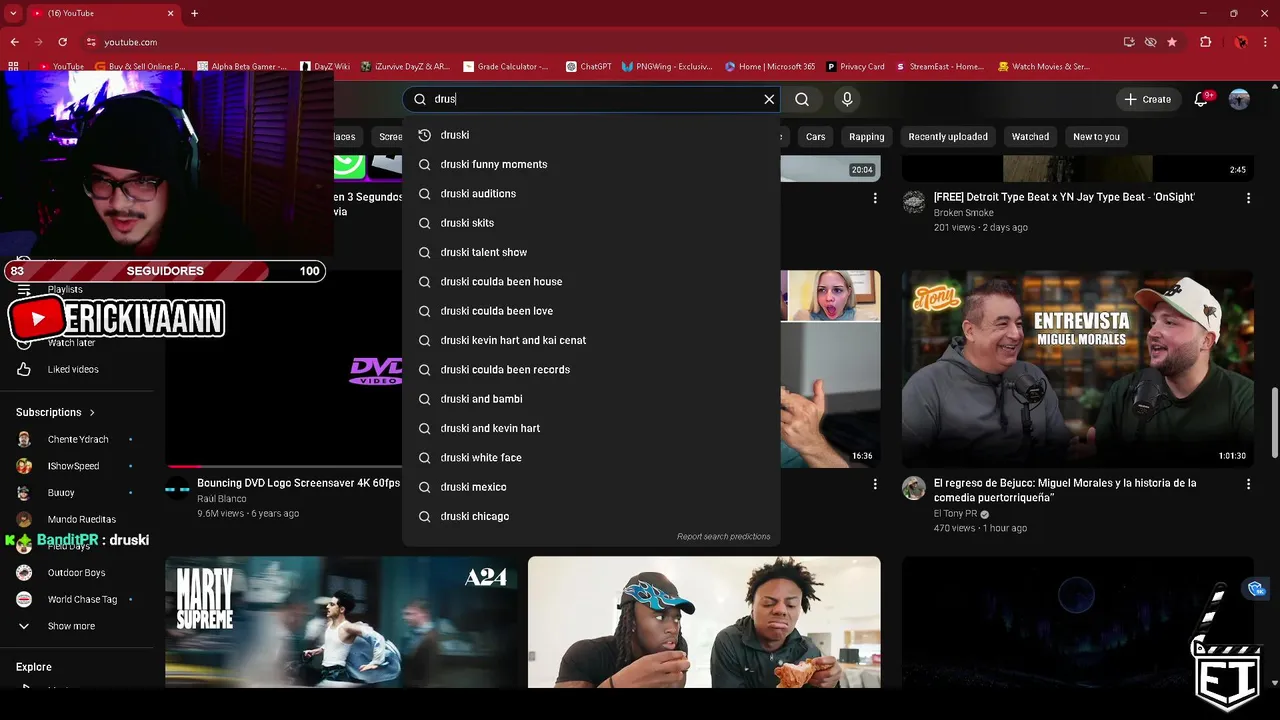Click the search magnifier button
The width and height of the screenshot is (1280, 720).
pos(802,99)
